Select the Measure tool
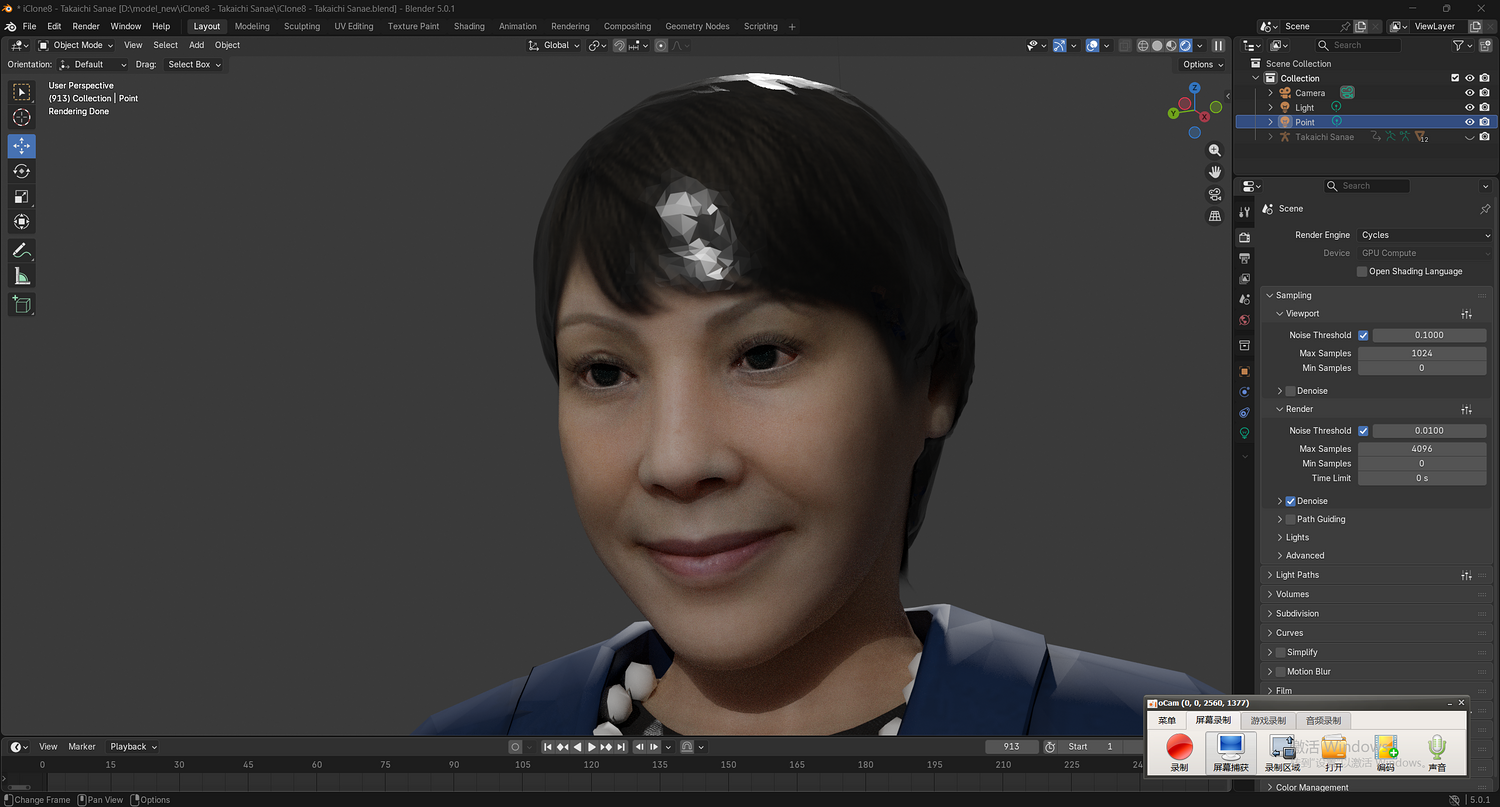Image resolution: width=1500 pixels, height=807 pixels. pyautogui.click(x=22, y=276)
